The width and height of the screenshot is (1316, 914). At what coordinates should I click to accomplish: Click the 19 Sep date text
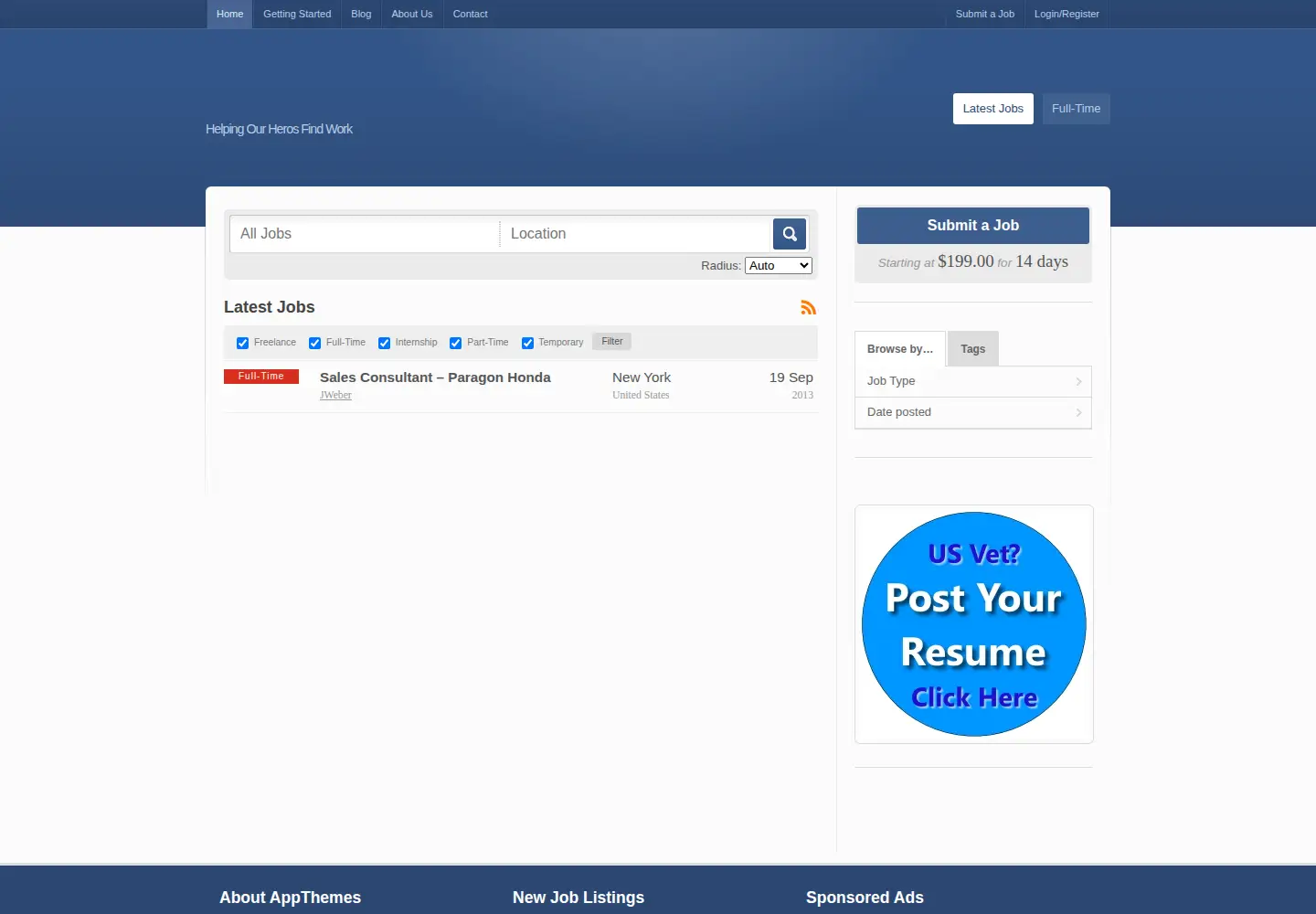click(791, 377)
